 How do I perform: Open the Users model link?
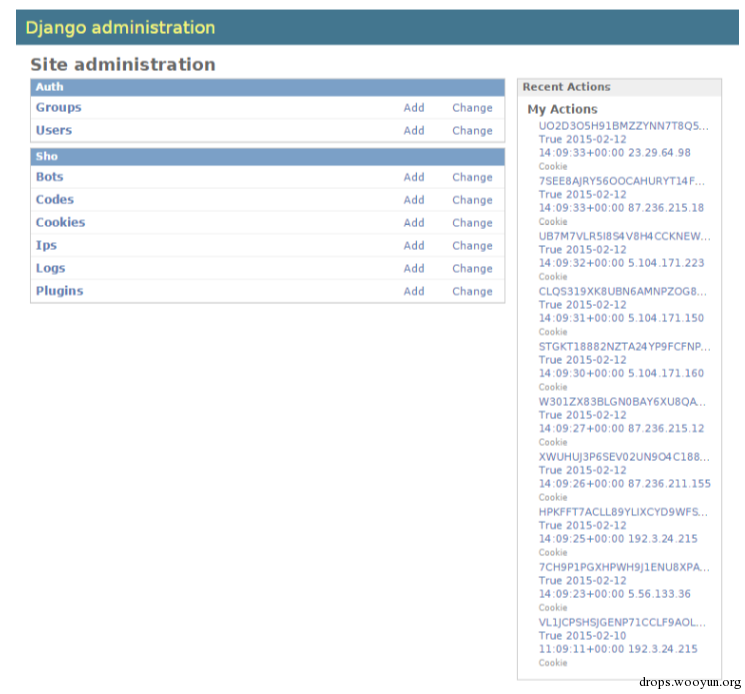point(54,130)
